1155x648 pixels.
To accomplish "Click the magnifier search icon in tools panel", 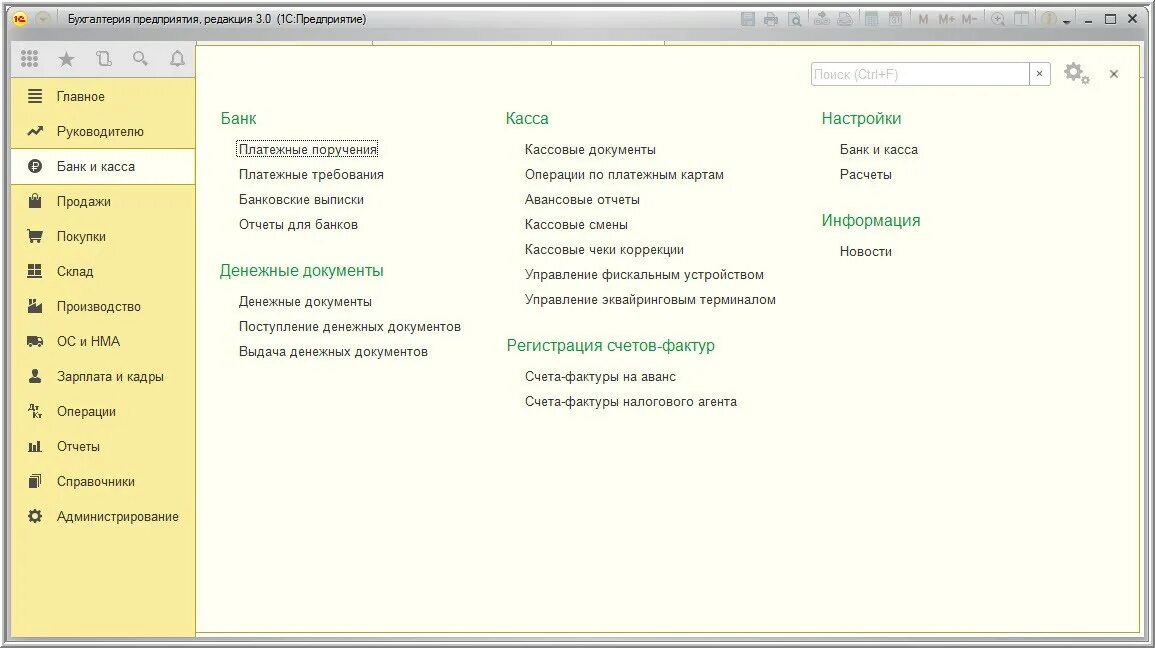I will coord(140,58).
